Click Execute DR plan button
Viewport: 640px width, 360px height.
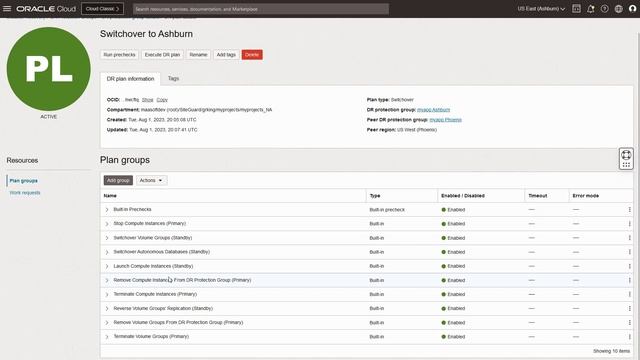pos(162,55)
